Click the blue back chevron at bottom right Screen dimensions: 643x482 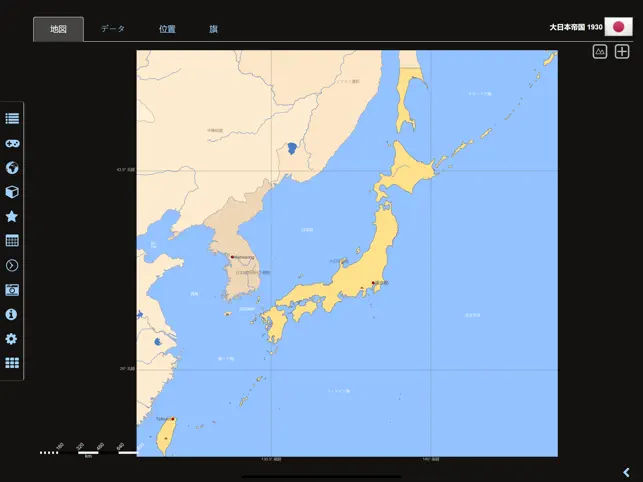pos(626,472)
